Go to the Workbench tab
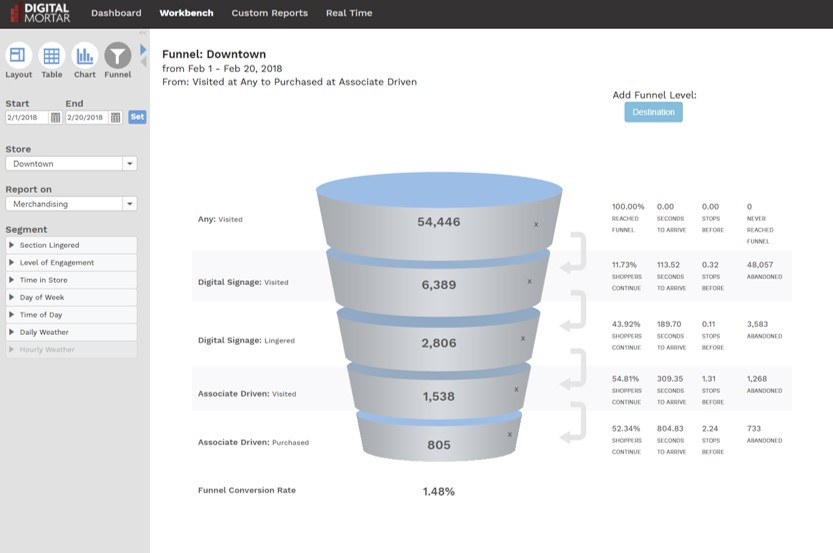Image resolution: width=833 pixels, height=553 pixels. click(186, 13)
